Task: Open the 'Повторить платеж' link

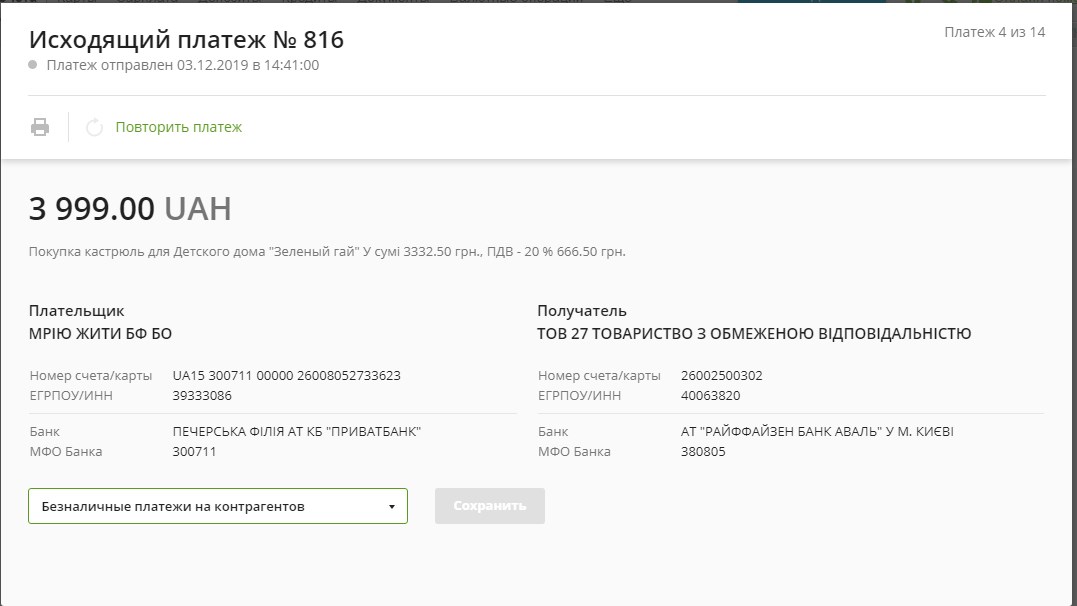Action: (x=178, y=127)
